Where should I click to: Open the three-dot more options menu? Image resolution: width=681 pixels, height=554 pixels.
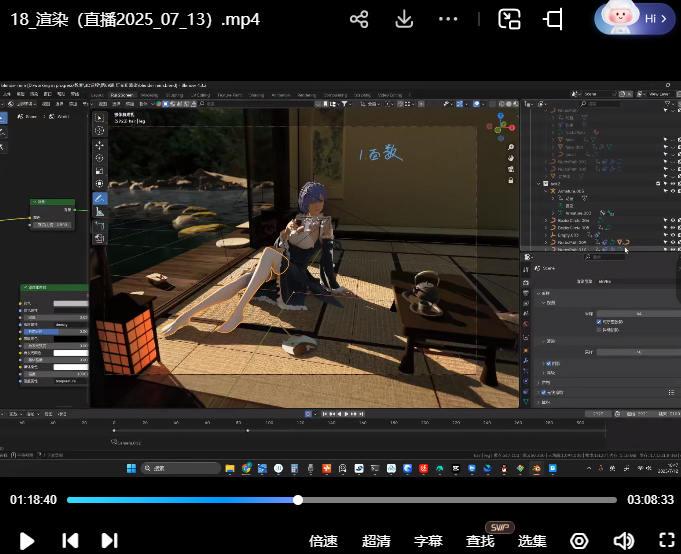[x=448, y=19]
